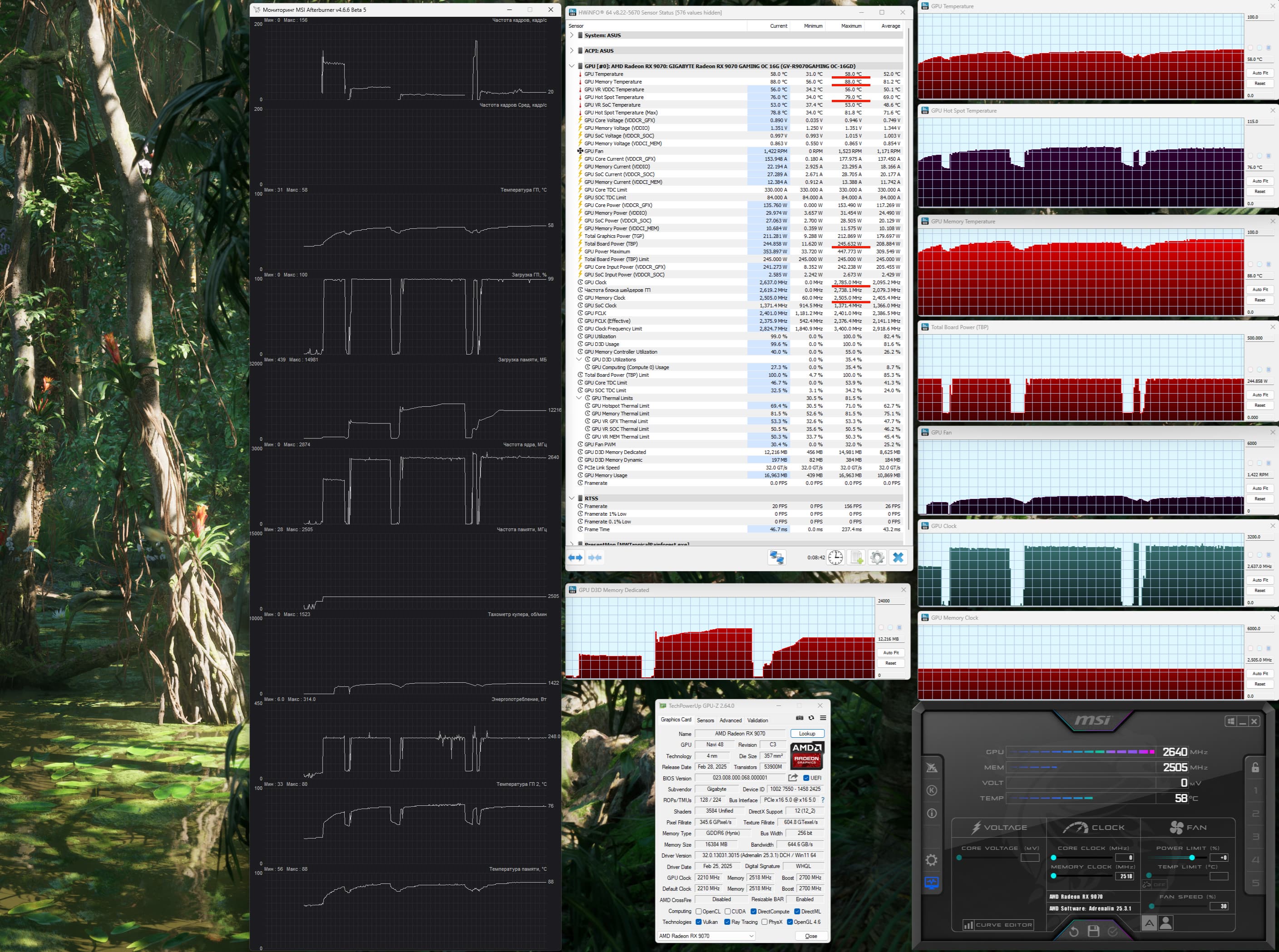Take GPU-Z screenshot with camera icon

tap(800, 717)
